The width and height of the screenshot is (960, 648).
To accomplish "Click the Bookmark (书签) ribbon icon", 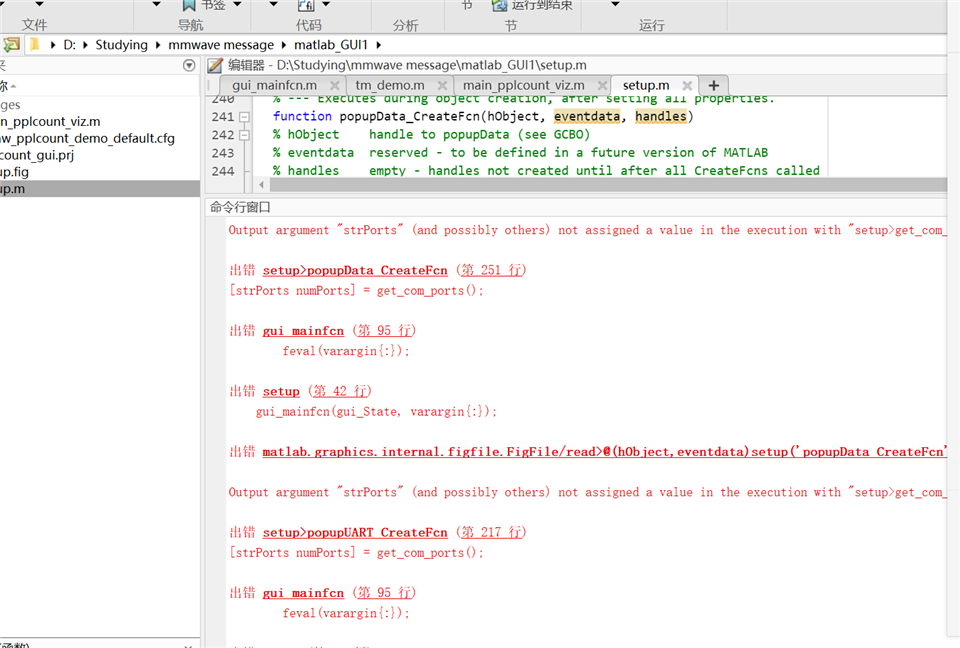I will coord(189,5).
